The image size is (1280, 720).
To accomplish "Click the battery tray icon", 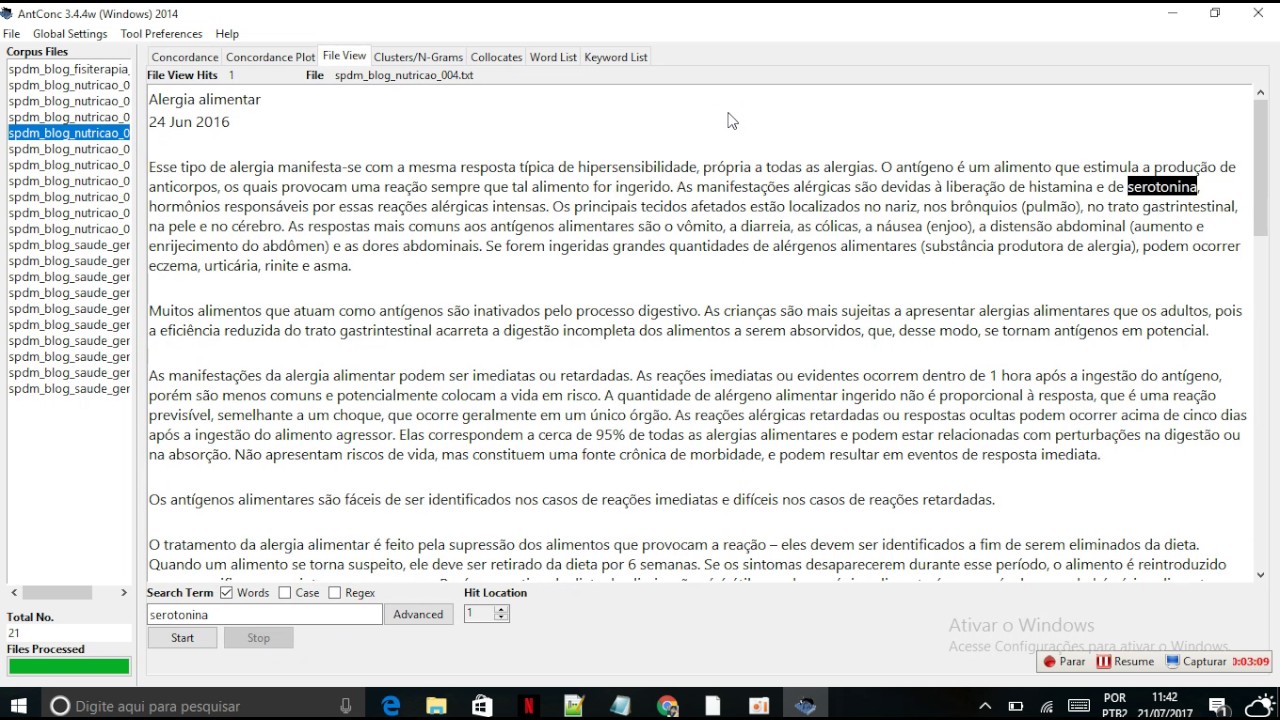I will coord(1016,706).
